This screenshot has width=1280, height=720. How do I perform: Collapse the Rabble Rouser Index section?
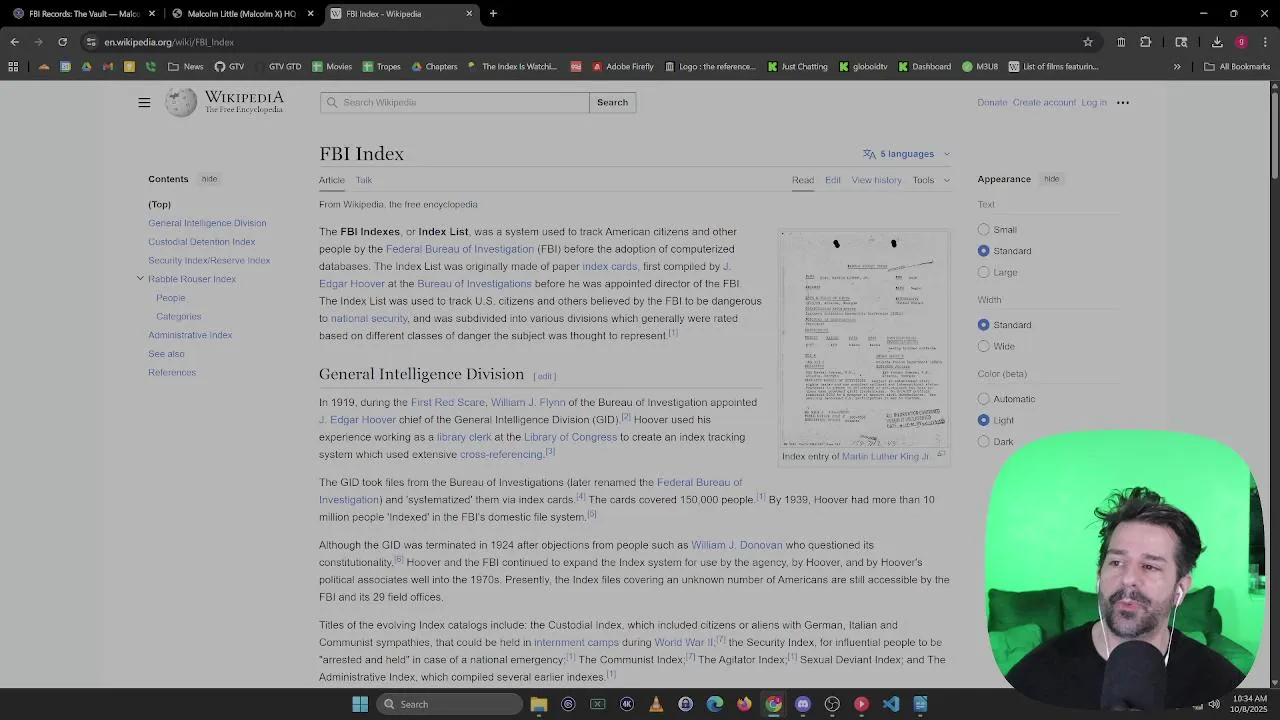(140, 279)
